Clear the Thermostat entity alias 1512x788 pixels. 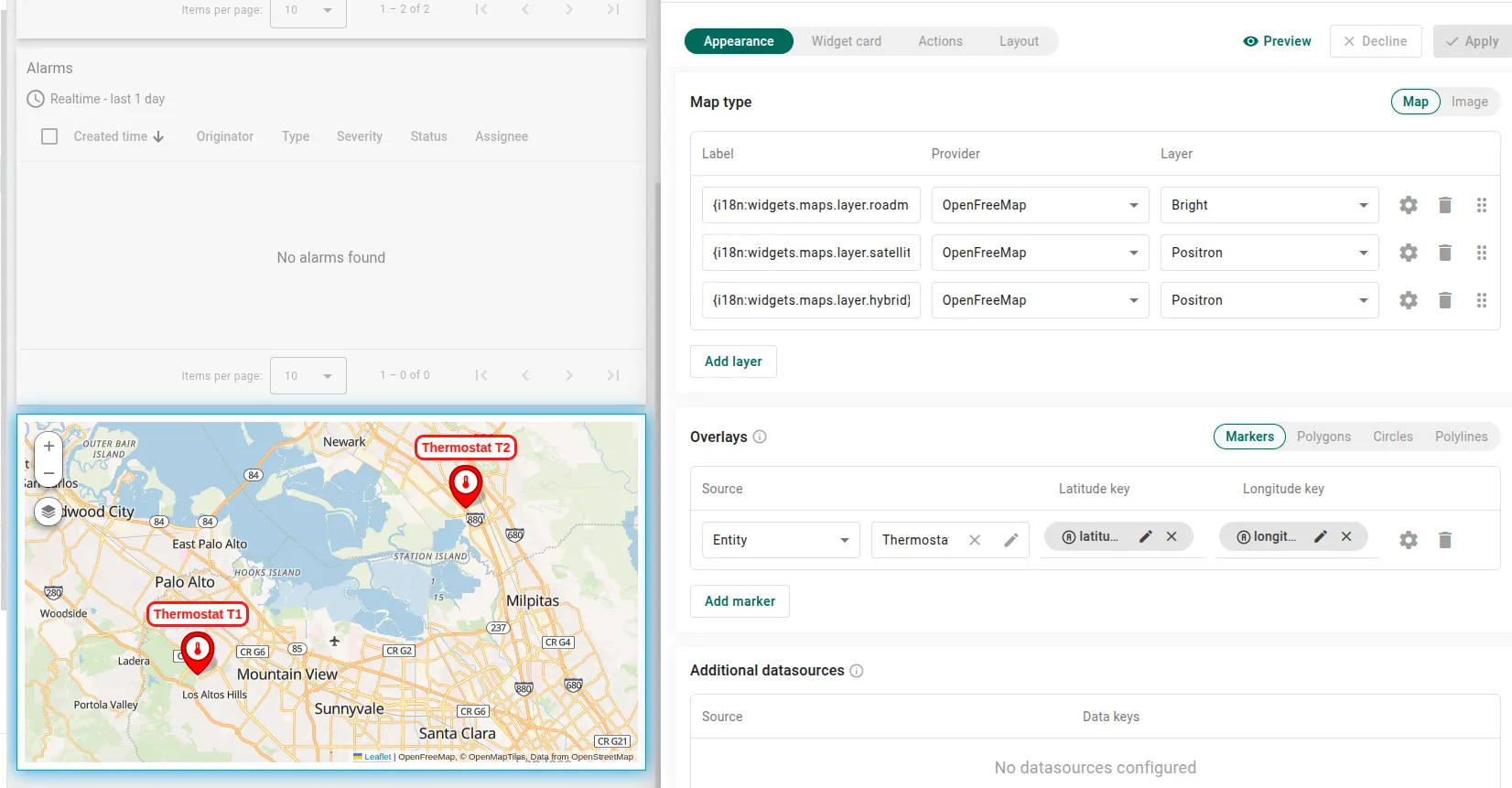975,540
